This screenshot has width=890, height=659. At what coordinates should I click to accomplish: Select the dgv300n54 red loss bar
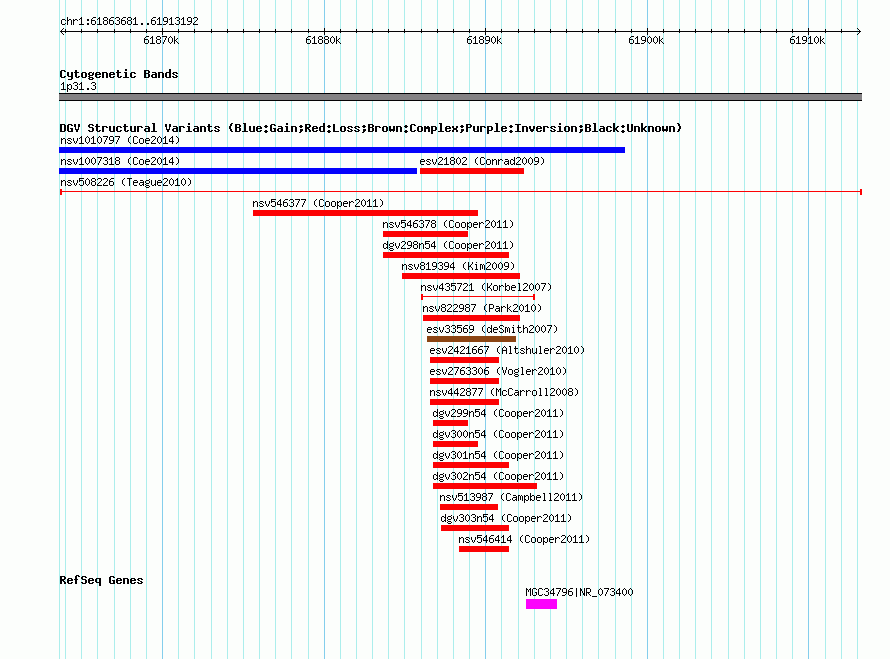[455, 444]
